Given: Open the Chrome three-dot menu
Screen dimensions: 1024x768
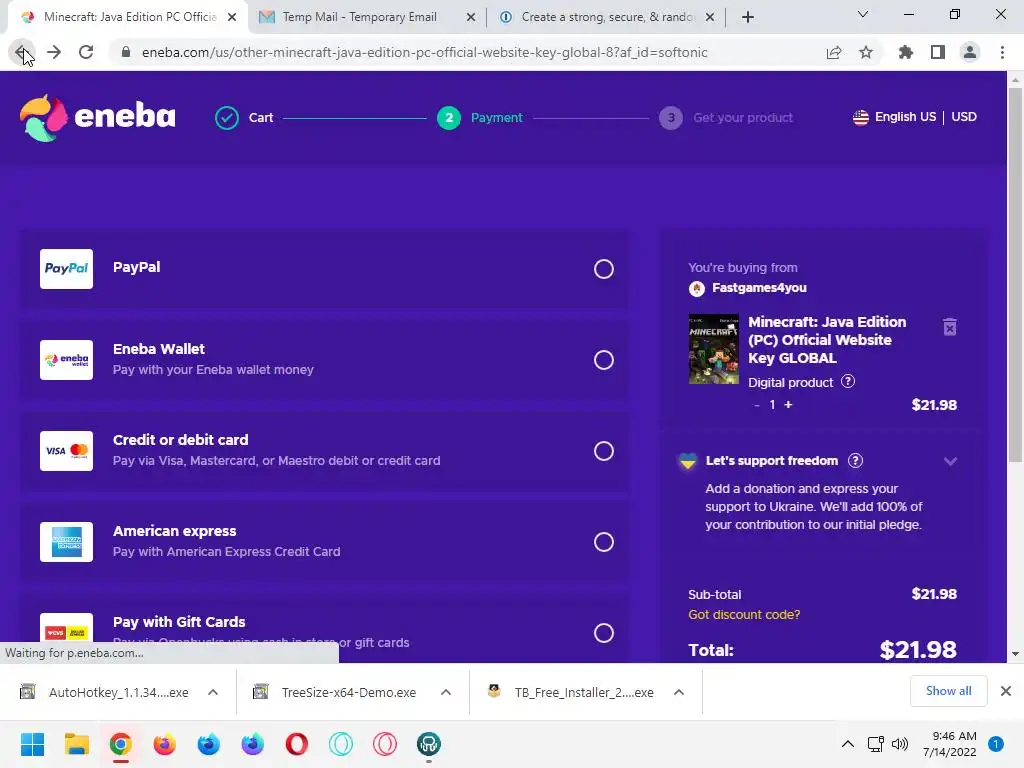Looking at the screenshot, I should (1002, 52).
